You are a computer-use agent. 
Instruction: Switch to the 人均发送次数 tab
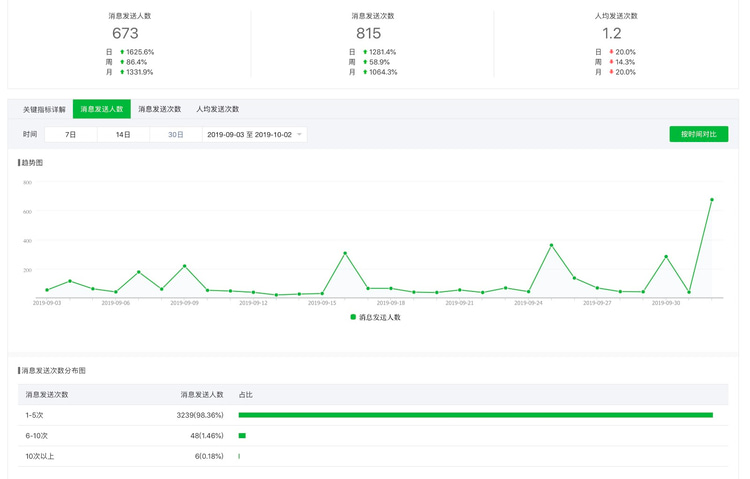[x=217, y=109]
